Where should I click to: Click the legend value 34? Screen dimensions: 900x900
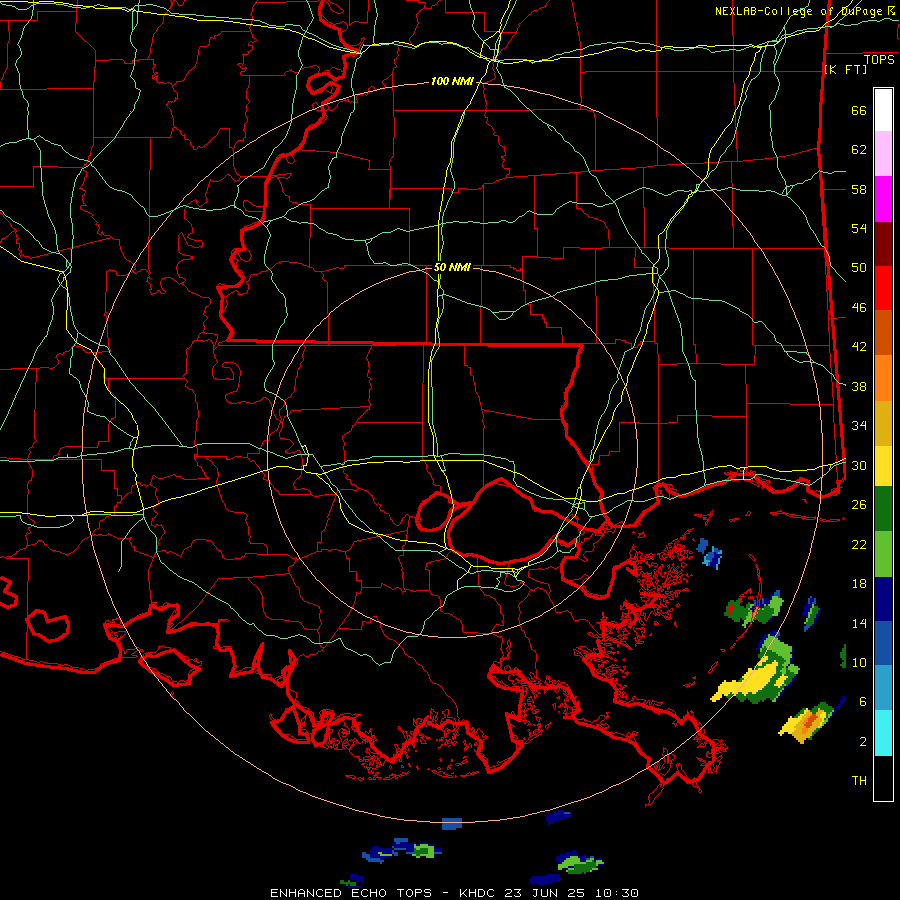point(859,426)
